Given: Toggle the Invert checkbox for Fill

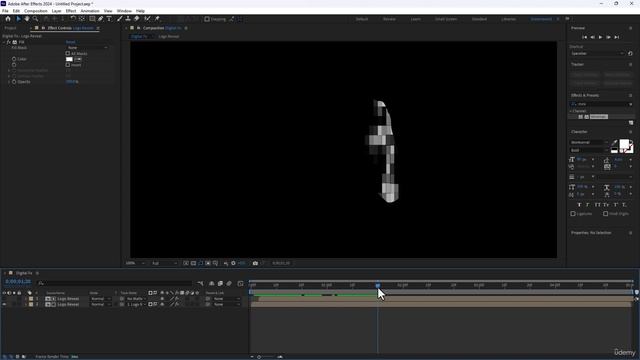Looking at the screenshot, I should point(68,65).
